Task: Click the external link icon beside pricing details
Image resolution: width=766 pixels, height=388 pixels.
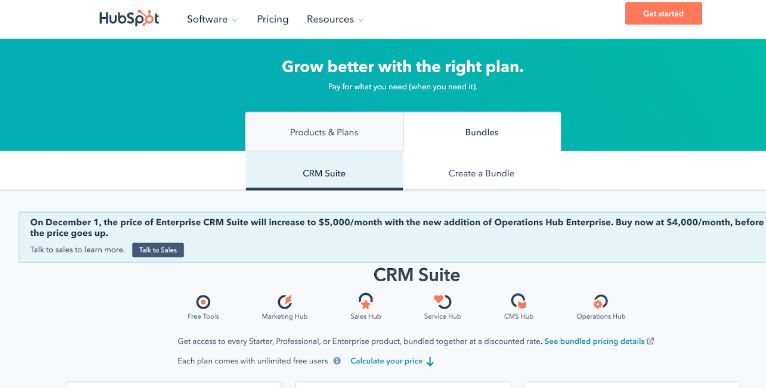Action: 651,341
